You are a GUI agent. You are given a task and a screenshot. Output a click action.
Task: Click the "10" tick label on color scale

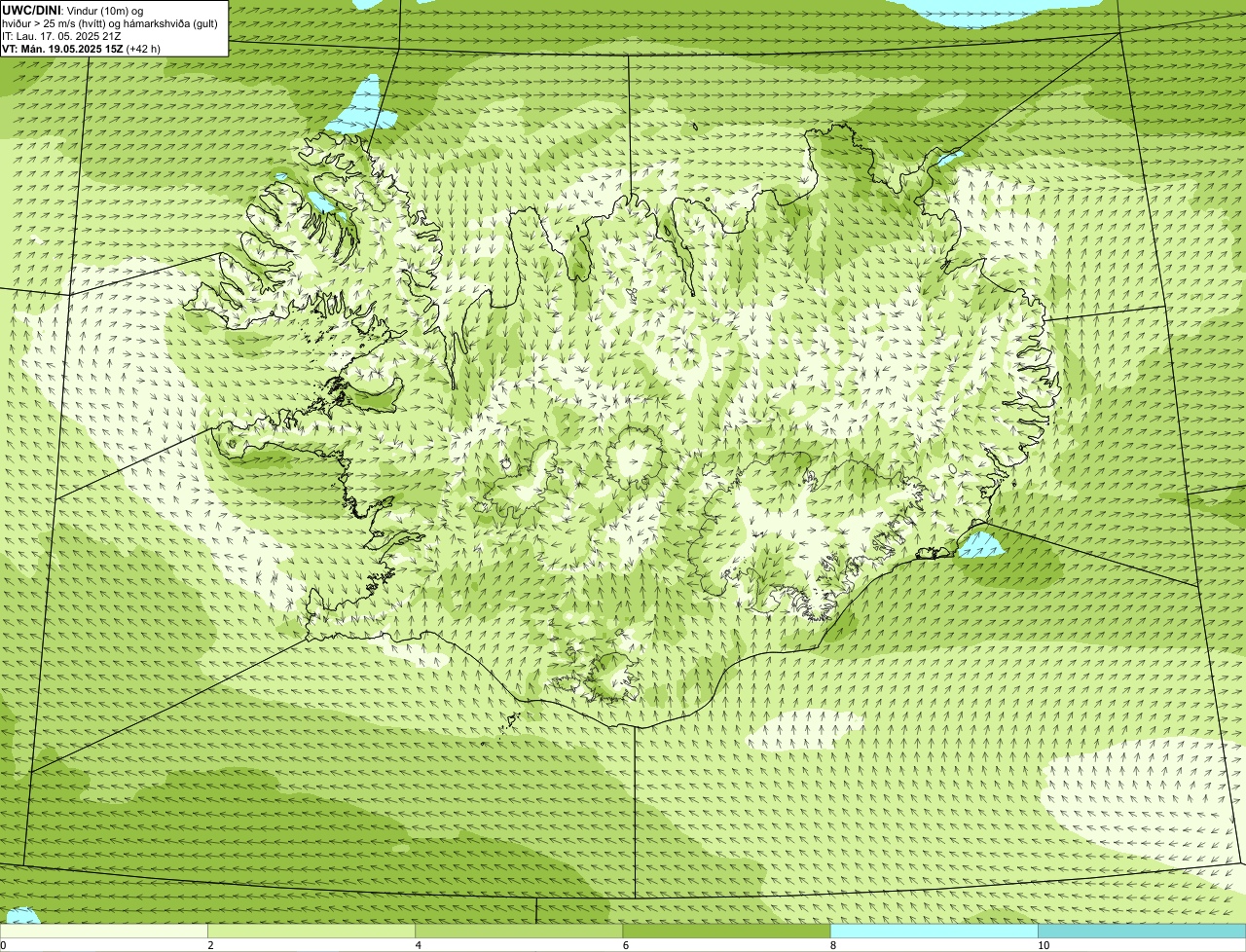[1043, 945]
